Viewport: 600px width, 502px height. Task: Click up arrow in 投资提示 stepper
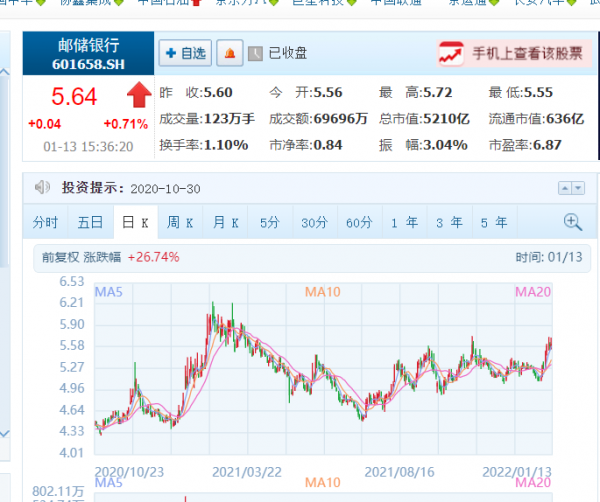[x=565, y=188]
